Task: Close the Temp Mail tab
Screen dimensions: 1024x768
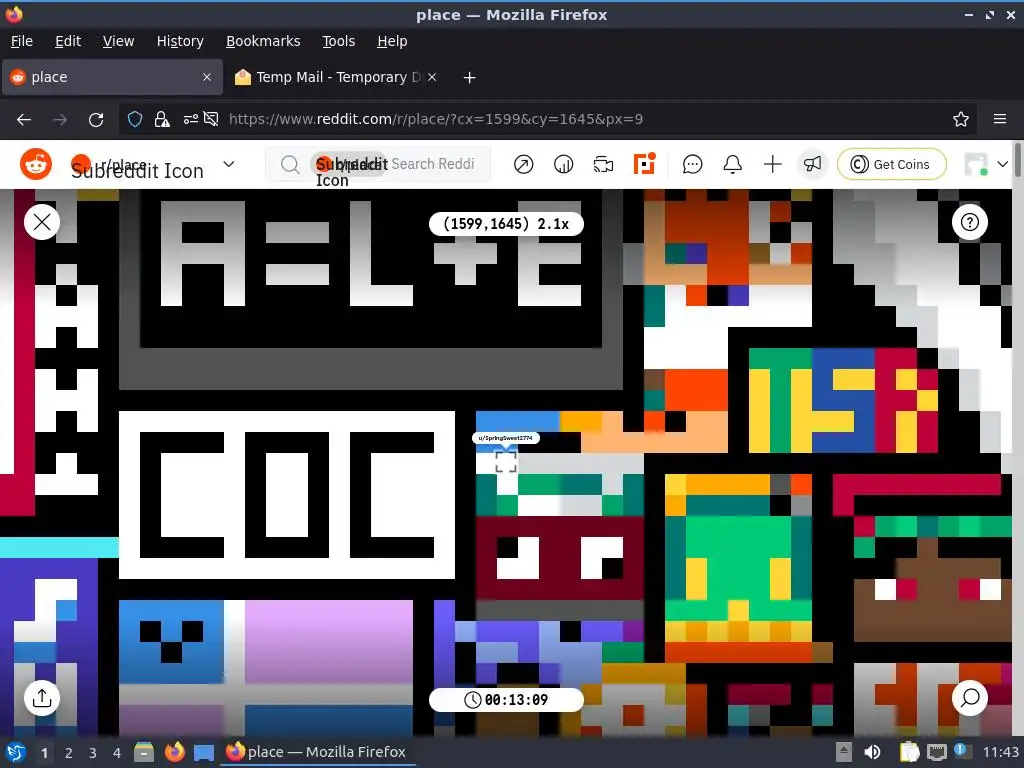Action: (432, 77)
